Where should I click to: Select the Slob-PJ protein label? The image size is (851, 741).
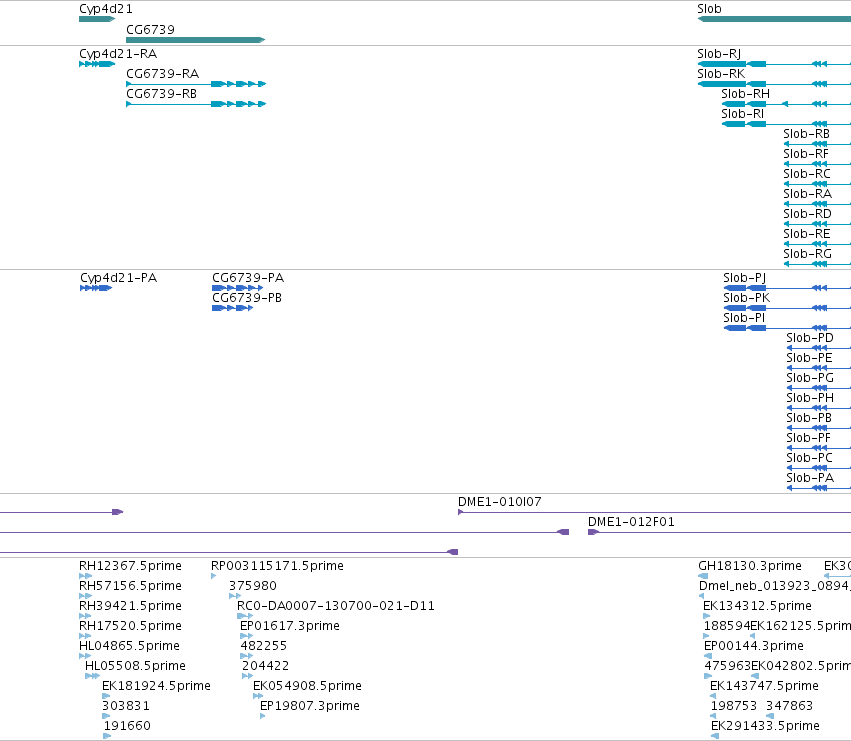pos(745,278)
